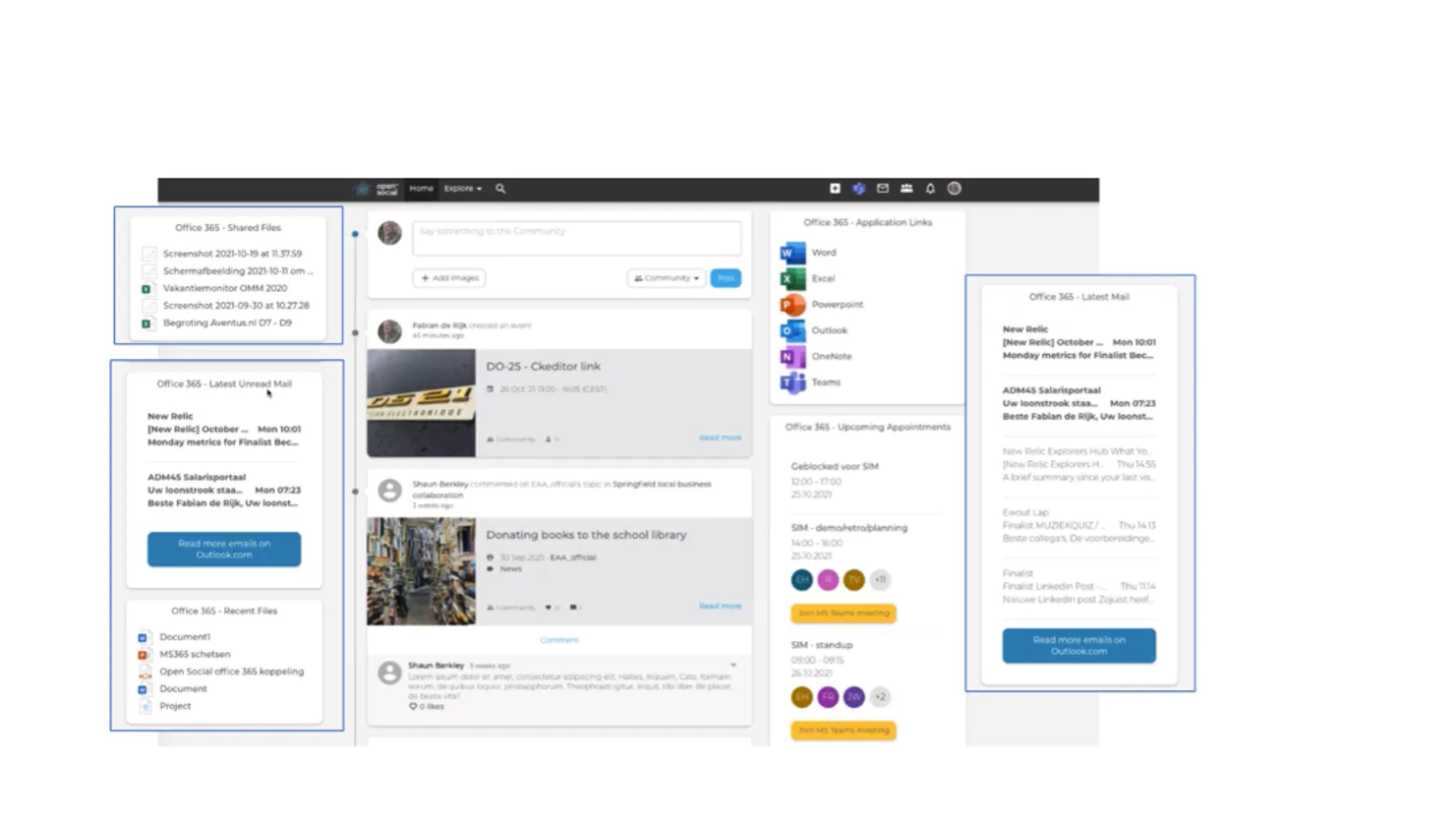Expand Shaun Berkley comment options chevron
The image size is (1456, 820).
733,666
